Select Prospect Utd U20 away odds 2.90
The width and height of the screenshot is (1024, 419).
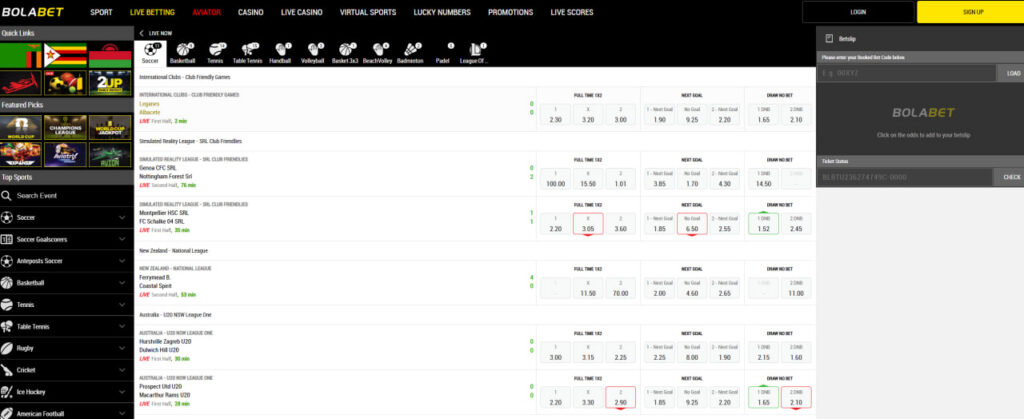tap(621, 397)
